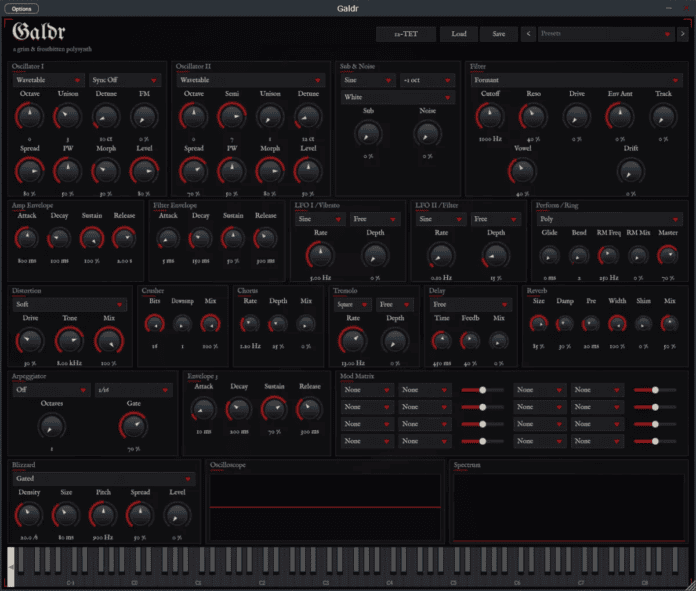Screen dimensions: 696x591
Task: Click the Filter Vowel knob
Action: point(522,171)
